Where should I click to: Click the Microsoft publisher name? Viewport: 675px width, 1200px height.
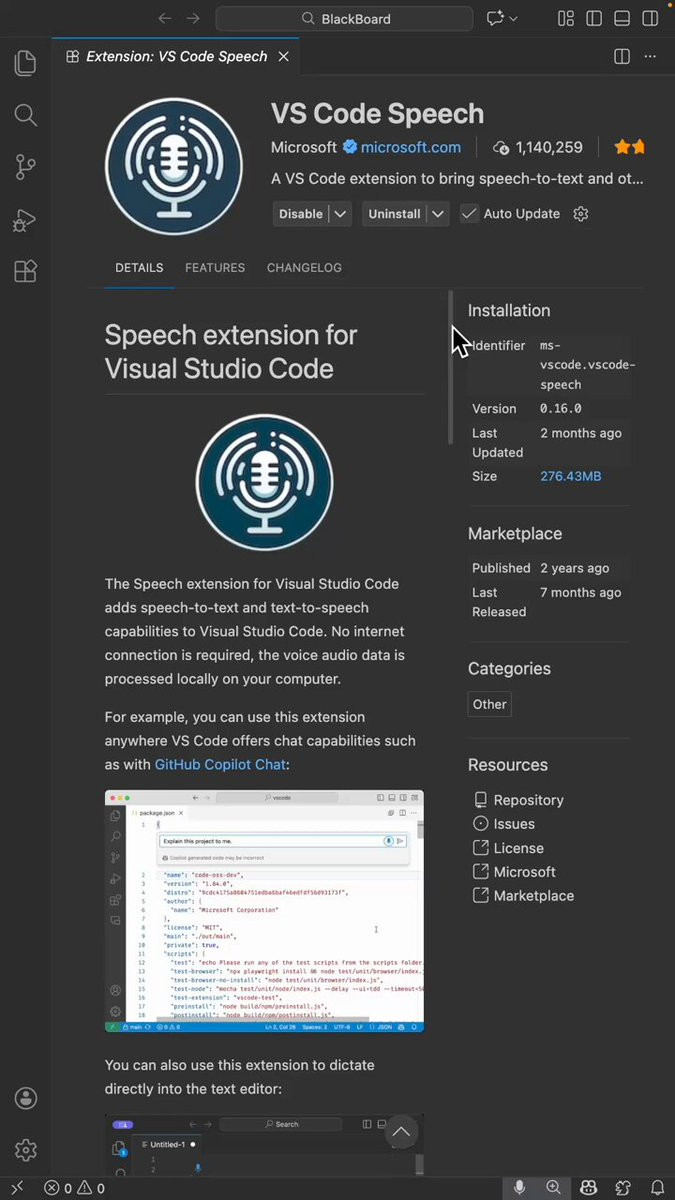[304, 147]
